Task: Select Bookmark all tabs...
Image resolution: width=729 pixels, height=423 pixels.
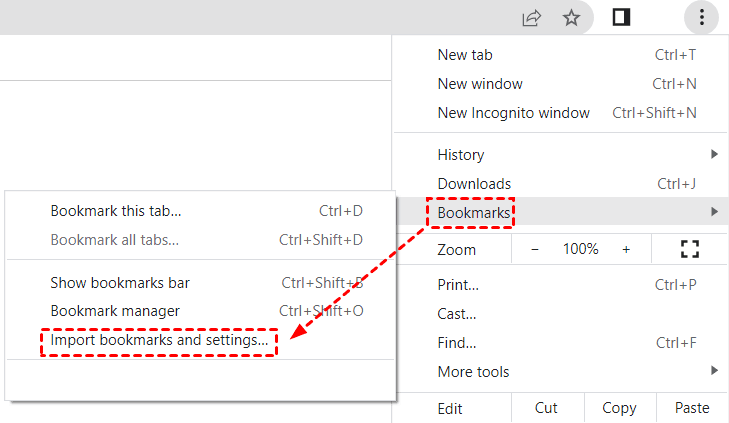Action: [x=201, y=240]
